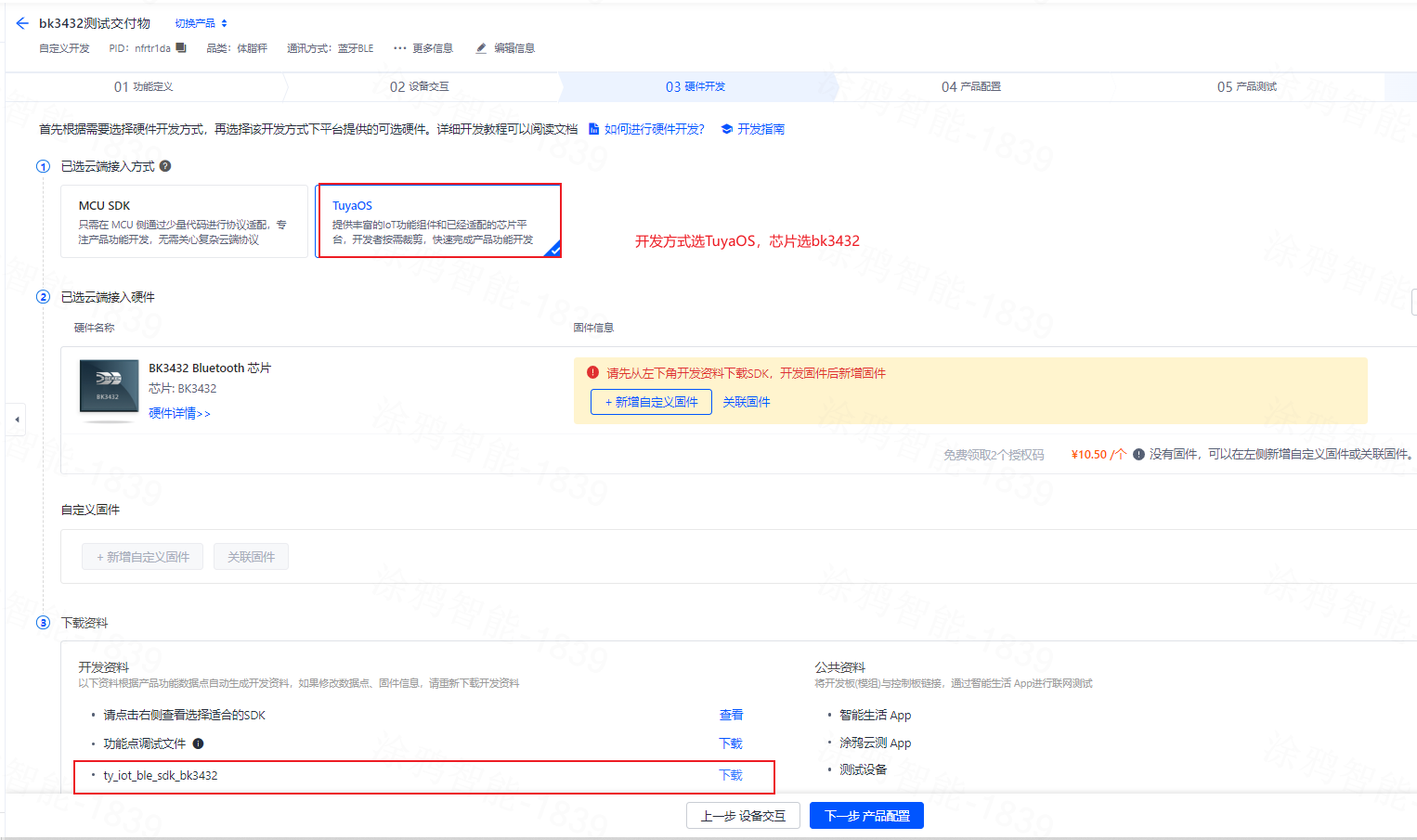Click the red warning icon in firmware notice

coord(593,373)
